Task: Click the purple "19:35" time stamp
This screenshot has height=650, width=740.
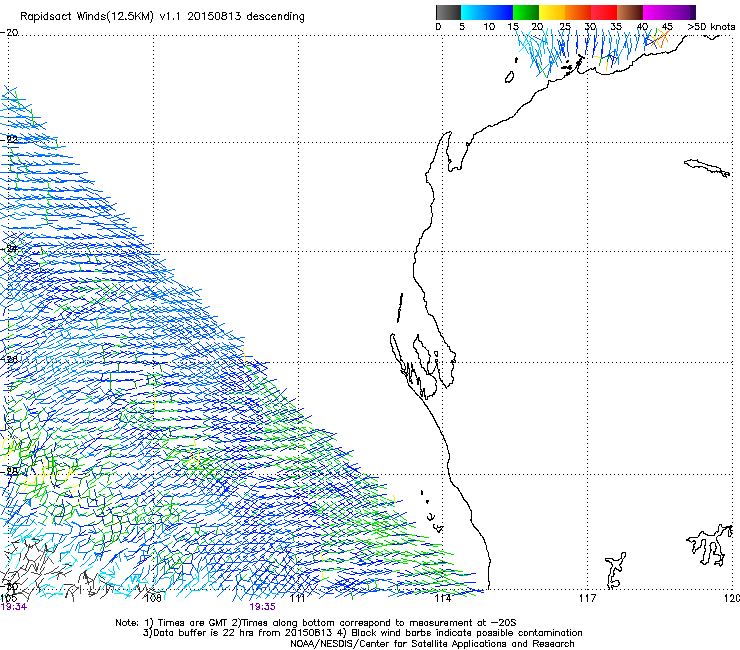Action: pyautogui.click(x=262, y=607)
